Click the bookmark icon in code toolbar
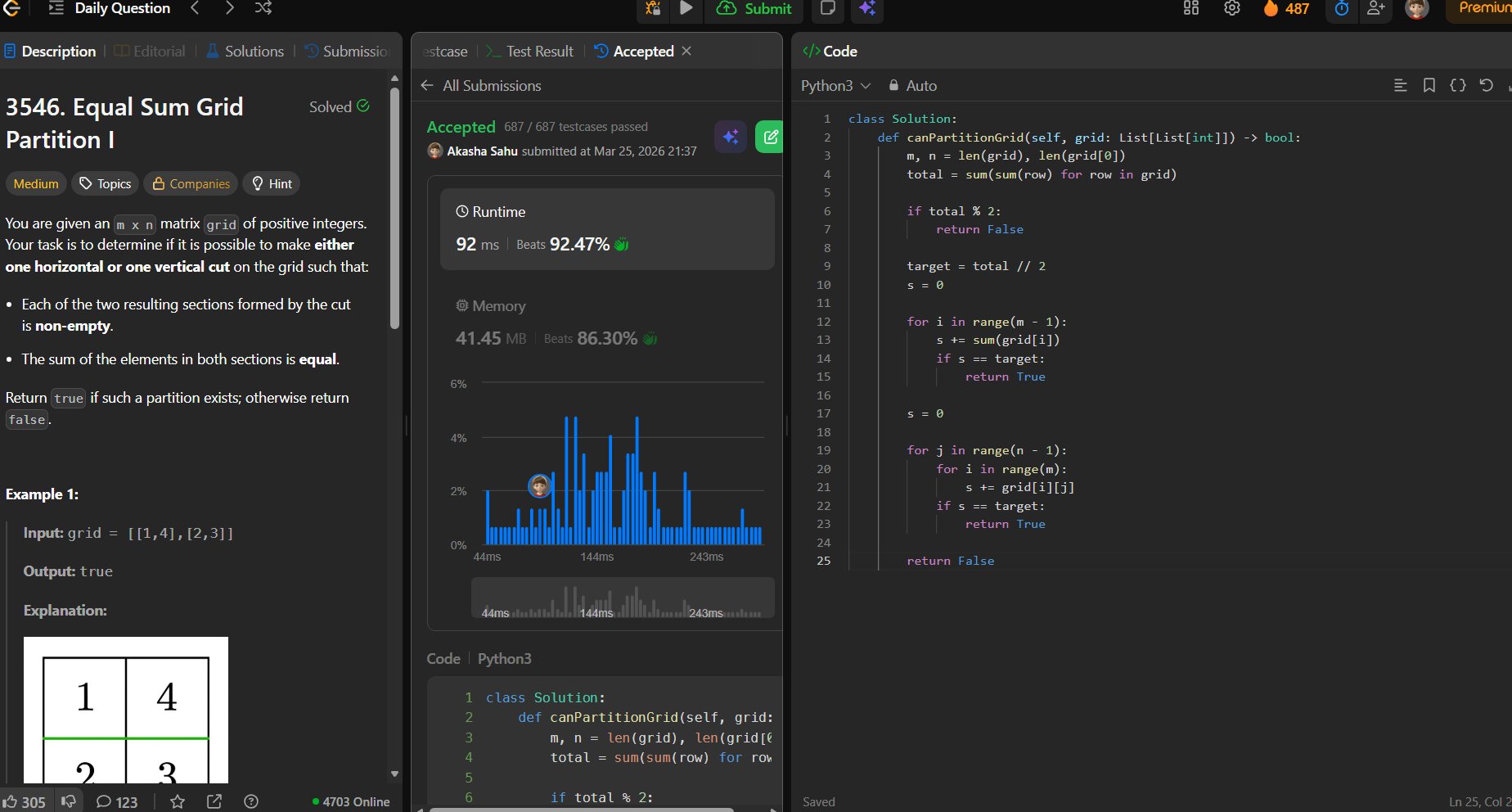Viewport: 1512px width, 812px height. coord(1429,85)
